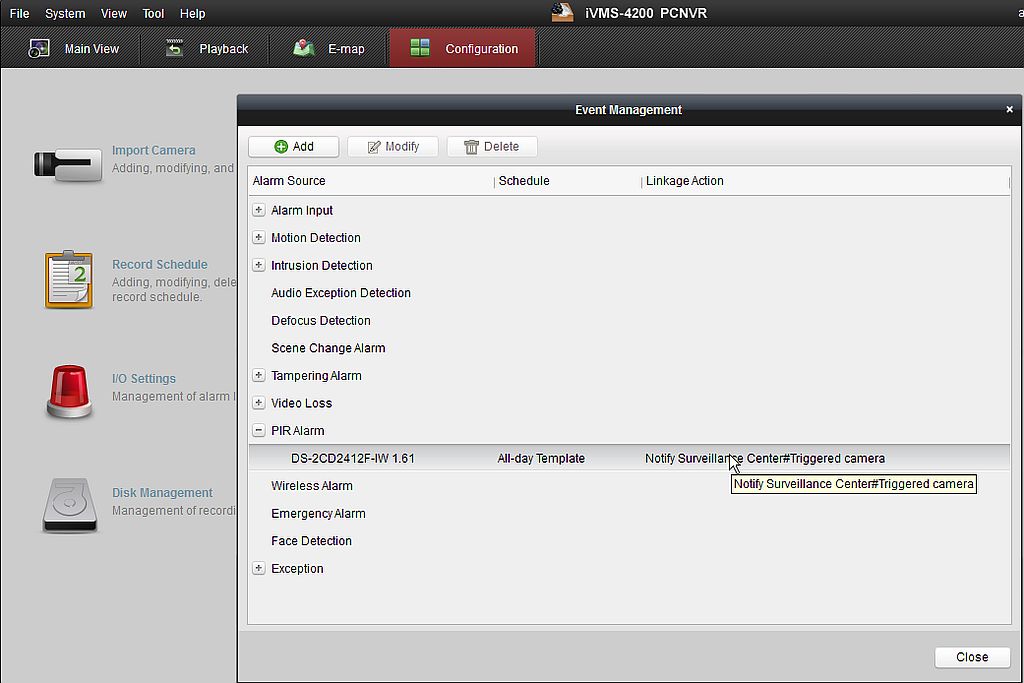Click the Main View monitor icon
Viewport: 1024px width, 683px height.
click(x=39, y=48)
